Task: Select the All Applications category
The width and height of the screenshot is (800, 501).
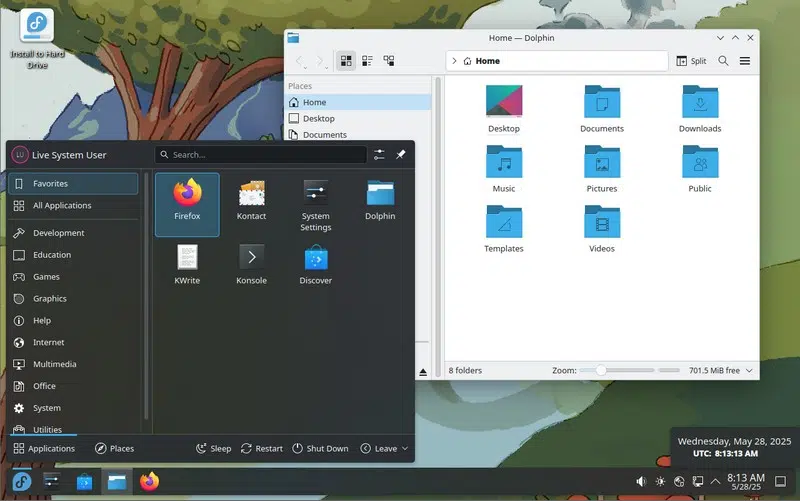Action: point(62,205)
